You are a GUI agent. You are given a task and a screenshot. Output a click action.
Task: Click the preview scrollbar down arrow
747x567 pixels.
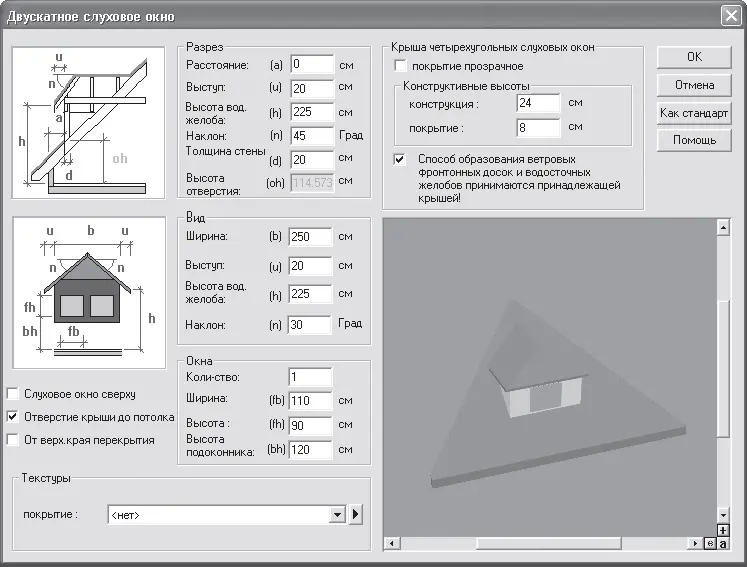(x=722, y=515)
